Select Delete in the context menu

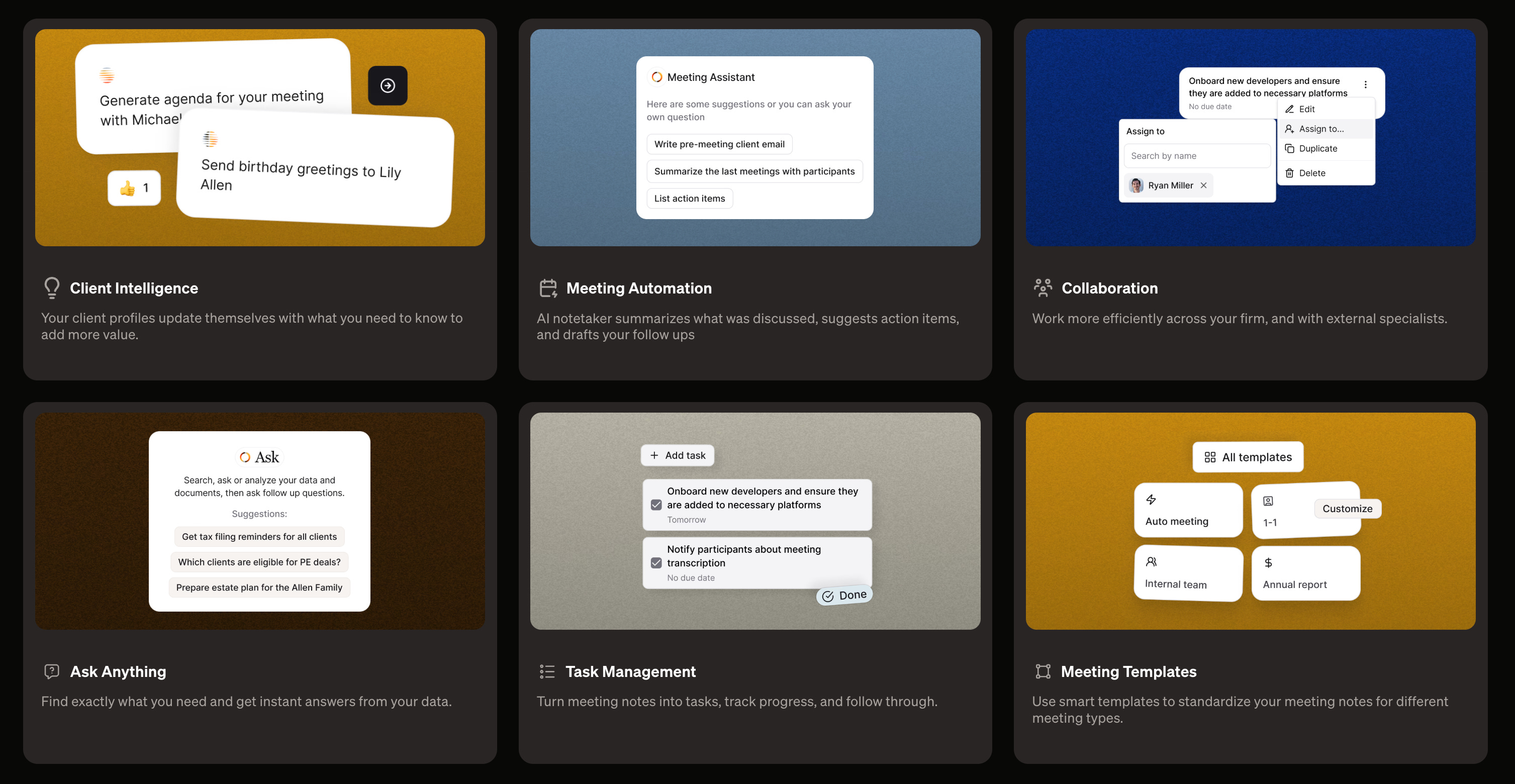tap(1326, 173)
